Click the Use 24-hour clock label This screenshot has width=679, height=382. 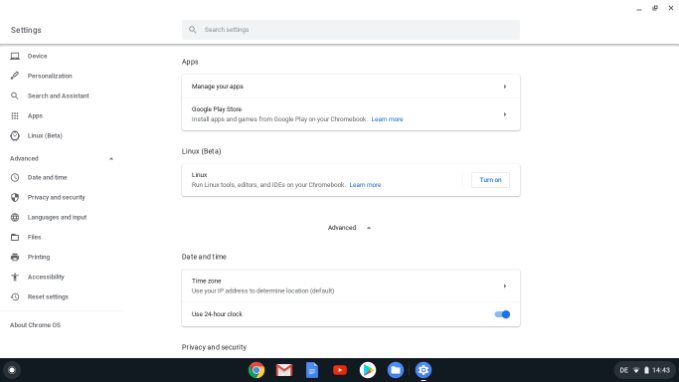217,314
